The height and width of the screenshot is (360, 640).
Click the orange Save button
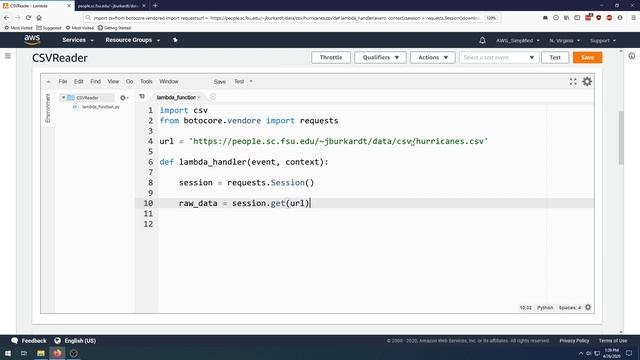587,58
